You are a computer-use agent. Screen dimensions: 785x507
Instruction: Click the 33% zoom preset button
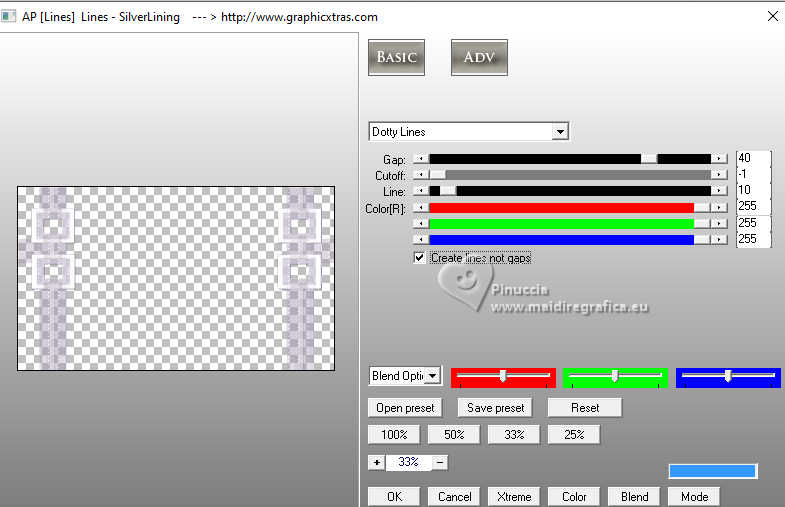pos(514,434)
